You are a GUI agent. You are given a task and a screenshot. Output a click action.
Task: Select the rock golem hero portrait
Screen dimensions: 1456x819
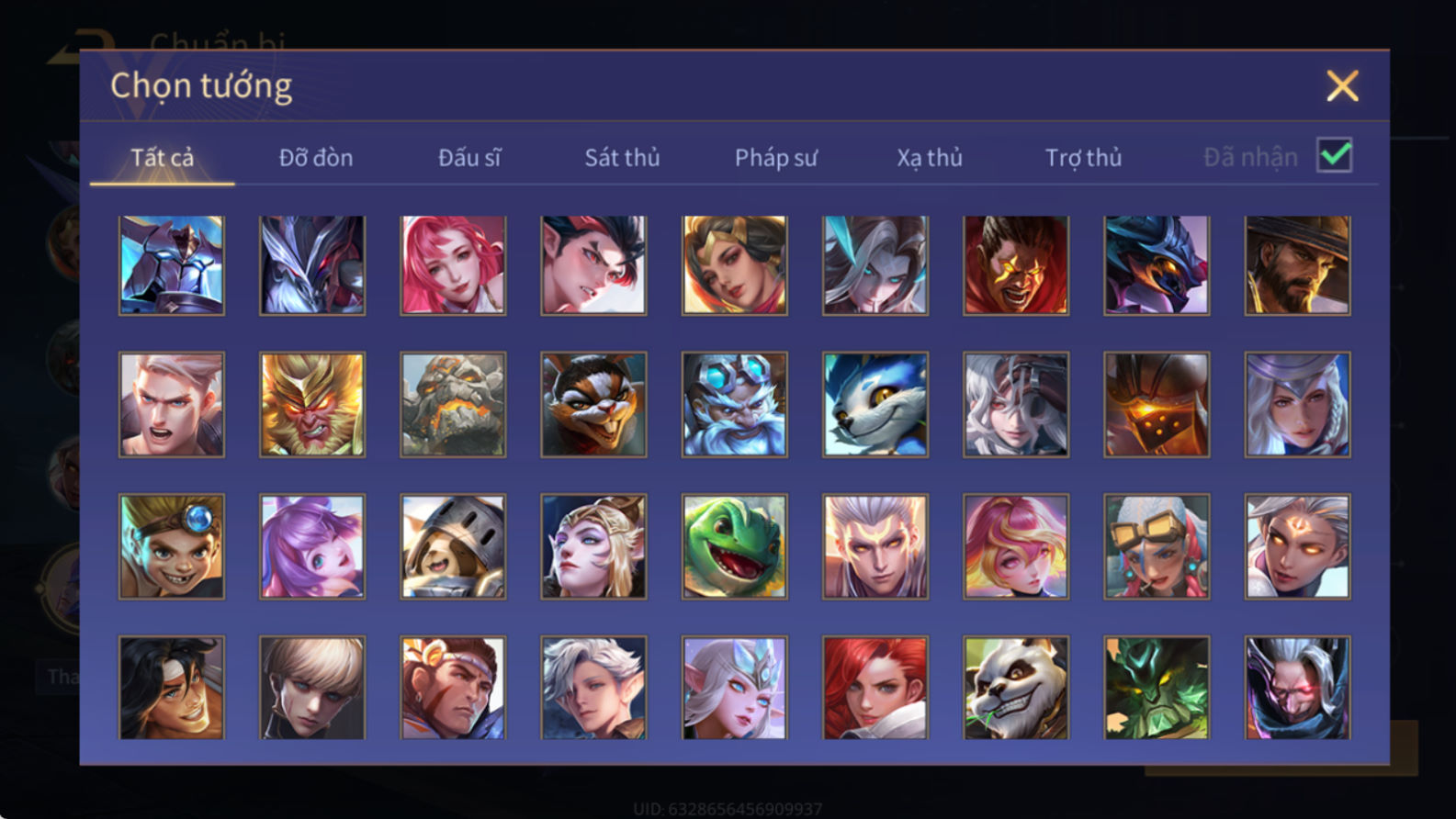pyautogui.click(x=453, y=405)
